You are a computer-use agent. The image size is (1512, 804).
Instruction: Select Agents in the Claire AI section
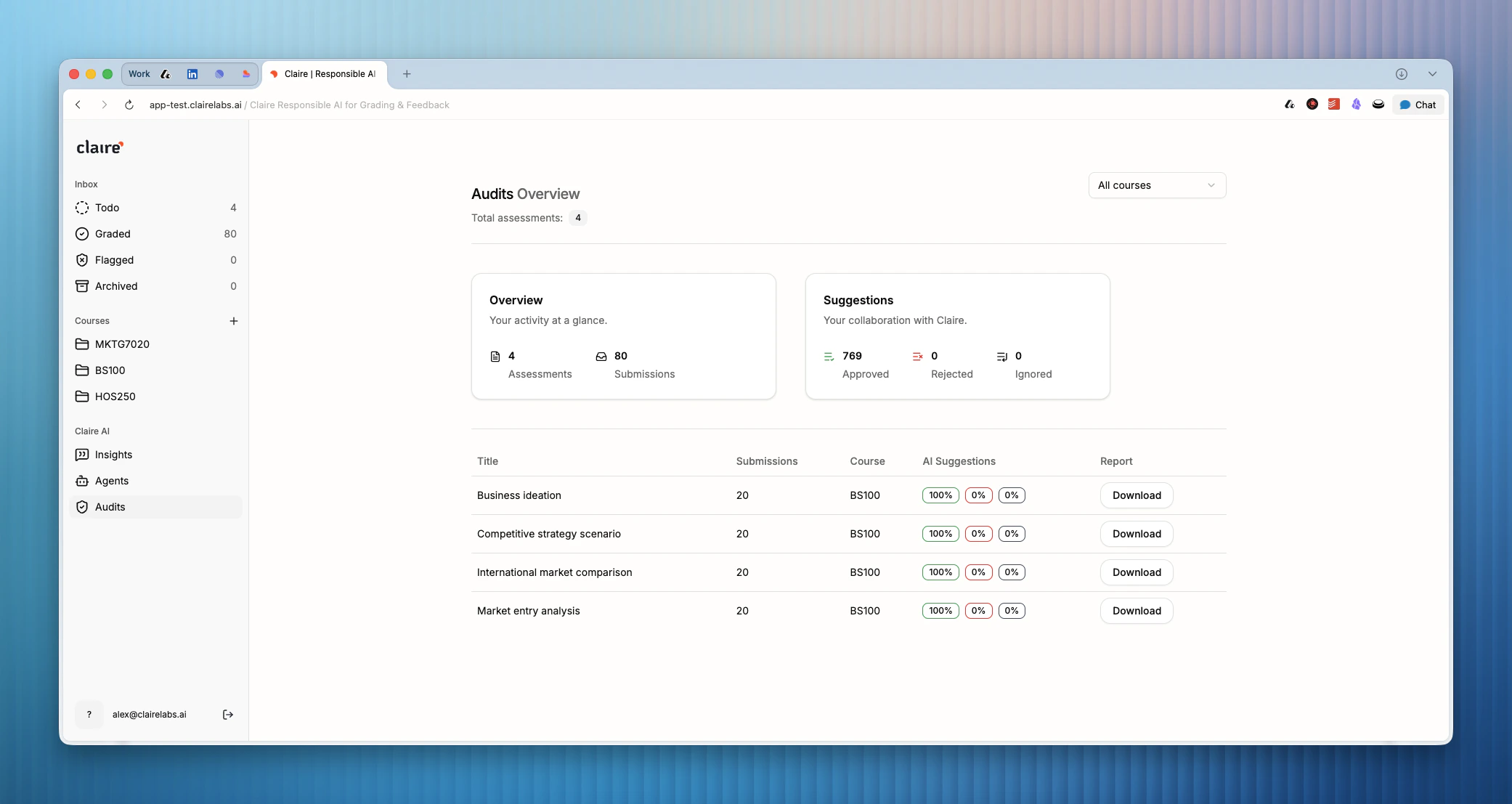[x=111, y=481]
